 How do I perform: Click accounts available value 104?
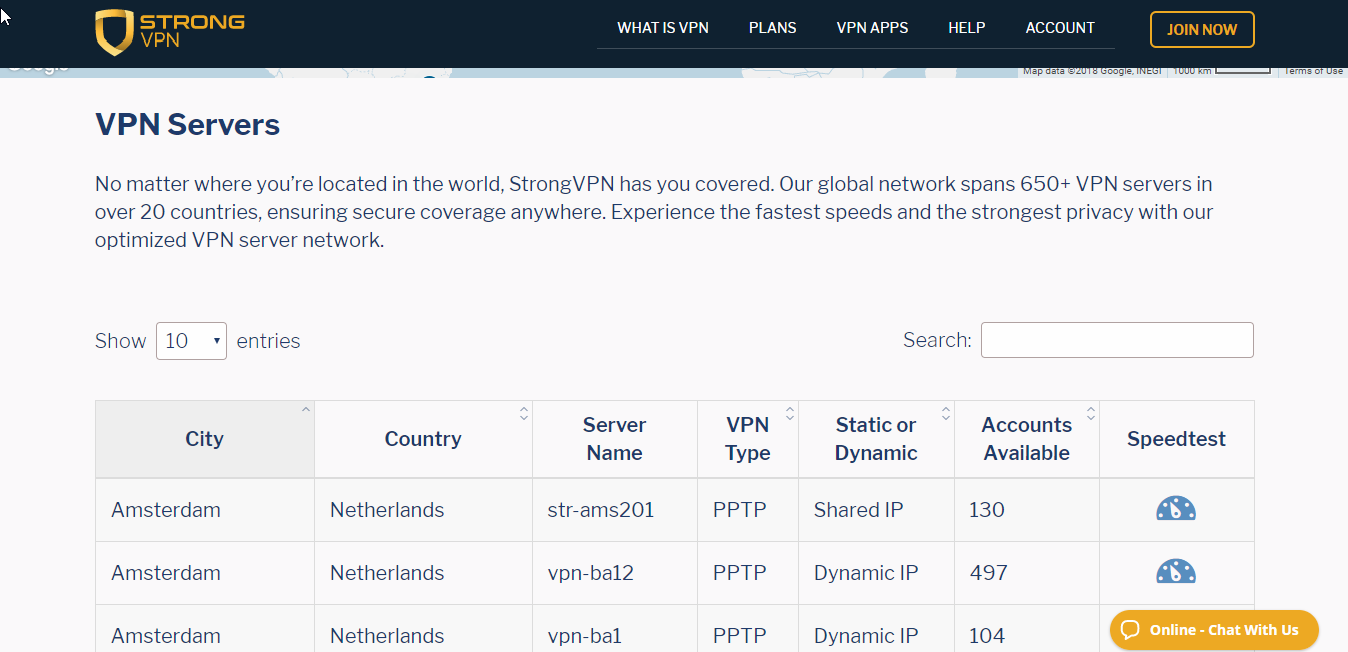coord(987,636)
